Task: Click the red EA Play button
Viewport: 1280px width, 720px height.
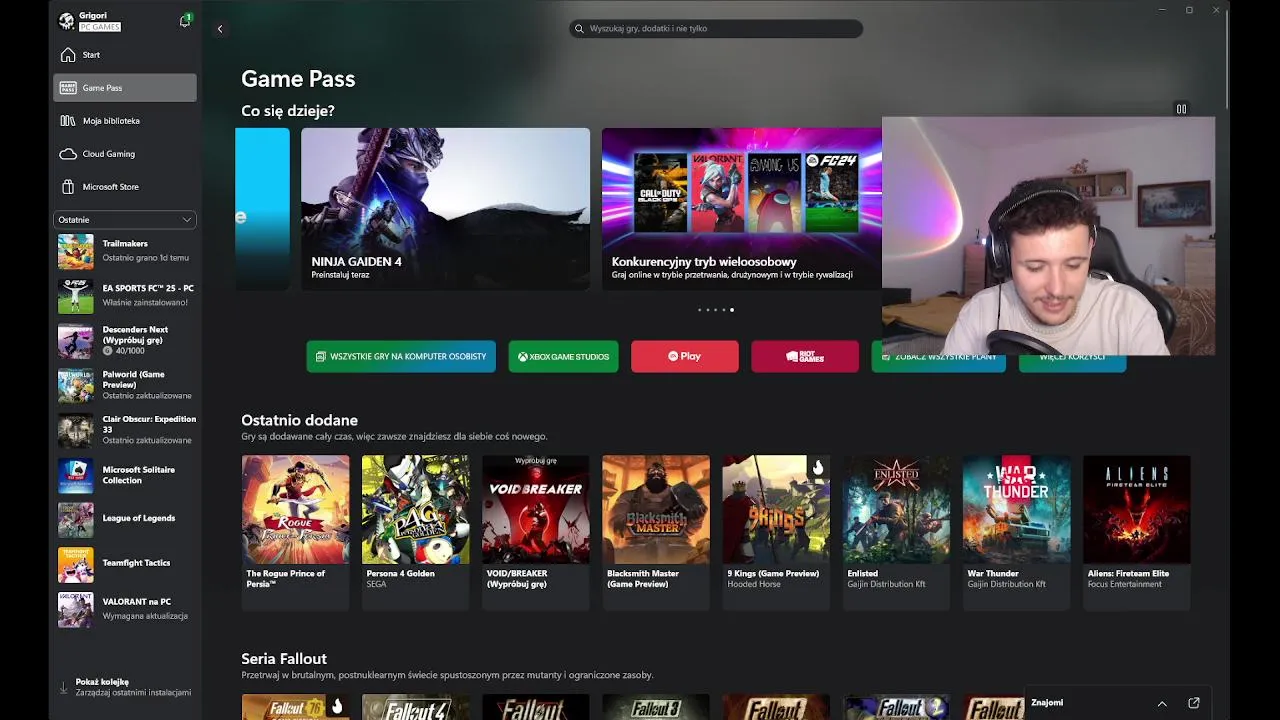Action: 685,357
